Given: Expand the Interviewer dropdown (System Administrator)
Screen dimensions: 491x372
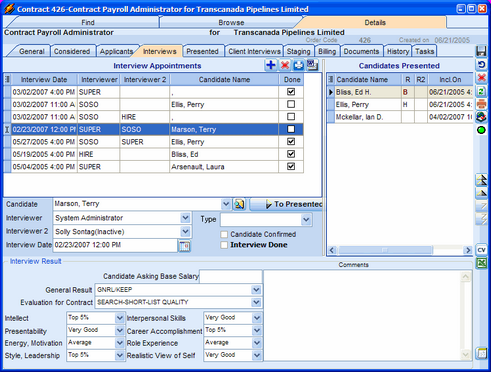Looking at the screenshot, I should click(x=185, y=218).
